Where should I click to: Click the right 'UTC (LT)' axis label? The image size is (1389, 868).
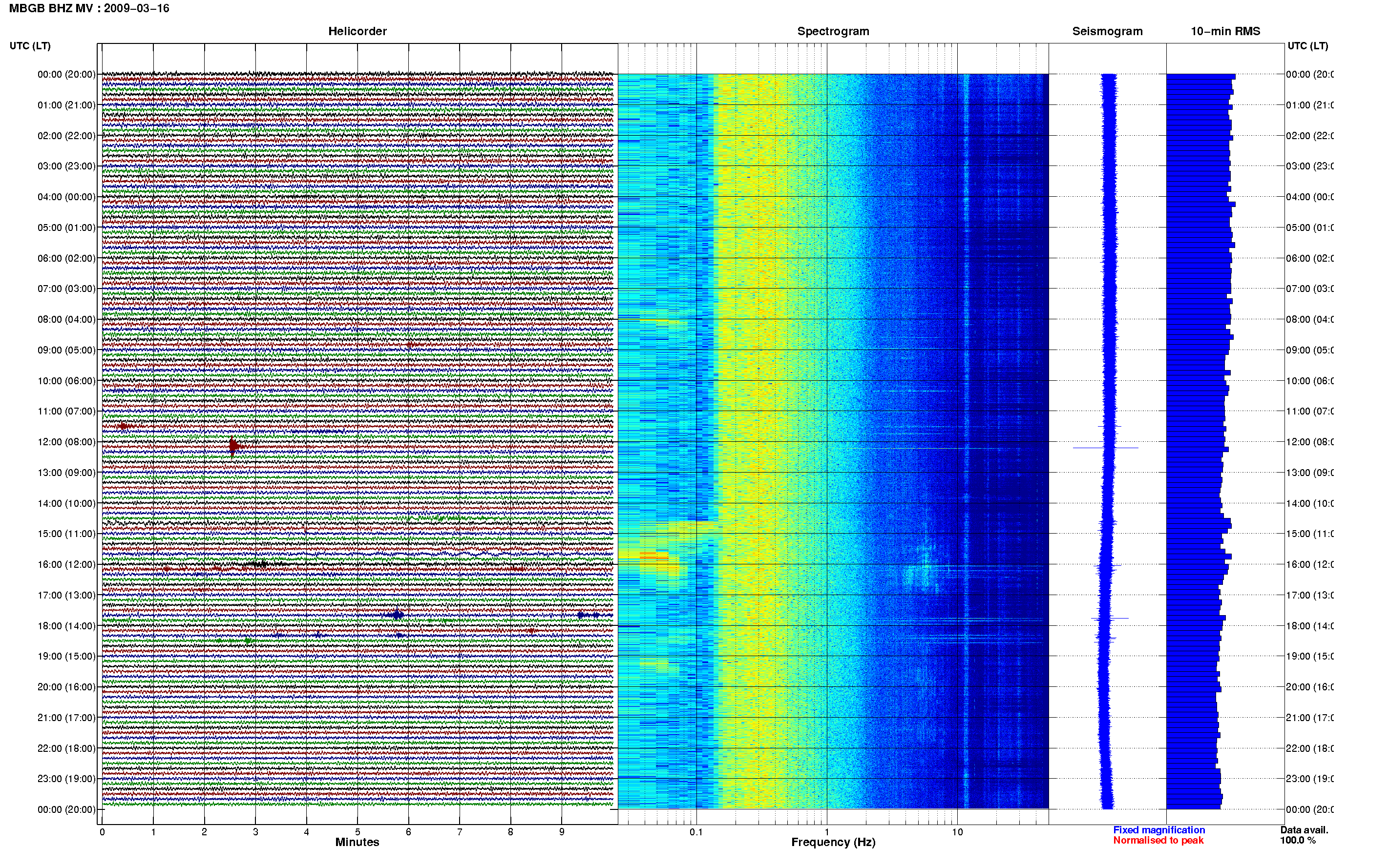(x=1307, y=46)
